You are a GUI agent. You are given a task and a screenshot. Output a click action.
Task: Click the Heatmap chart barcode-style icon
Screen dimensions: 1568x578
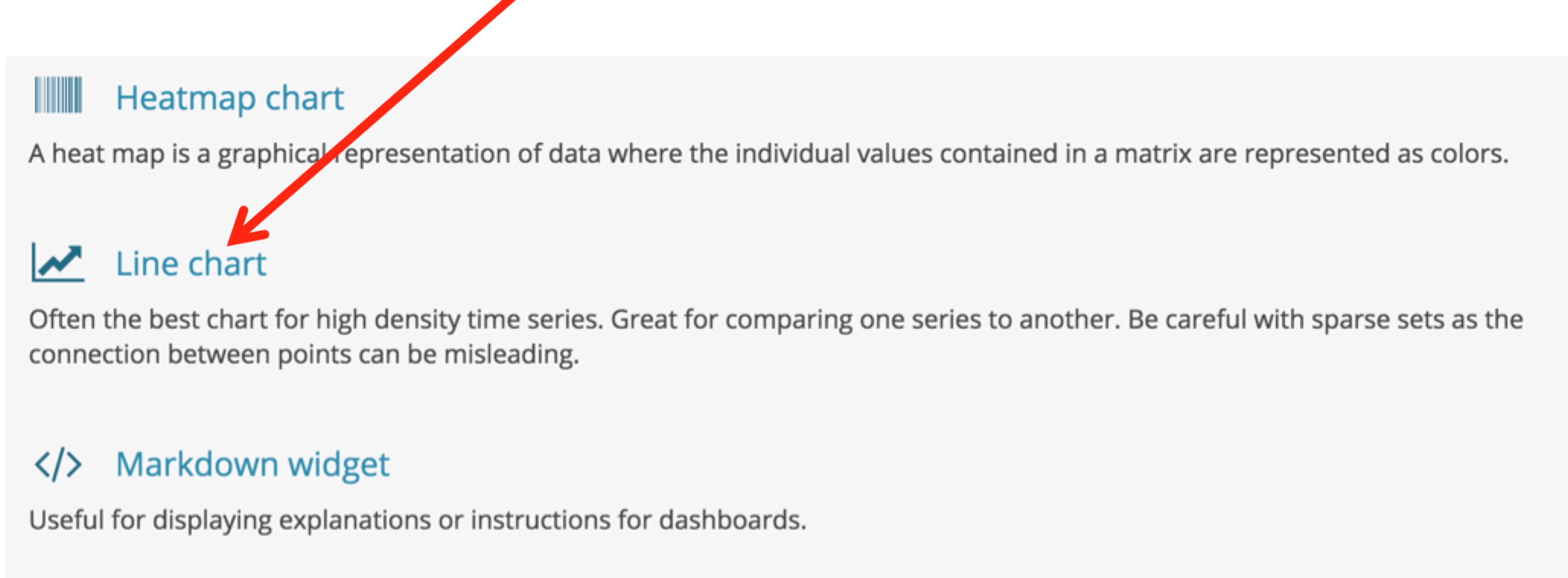pyautogui.click(x=58, y=95)
